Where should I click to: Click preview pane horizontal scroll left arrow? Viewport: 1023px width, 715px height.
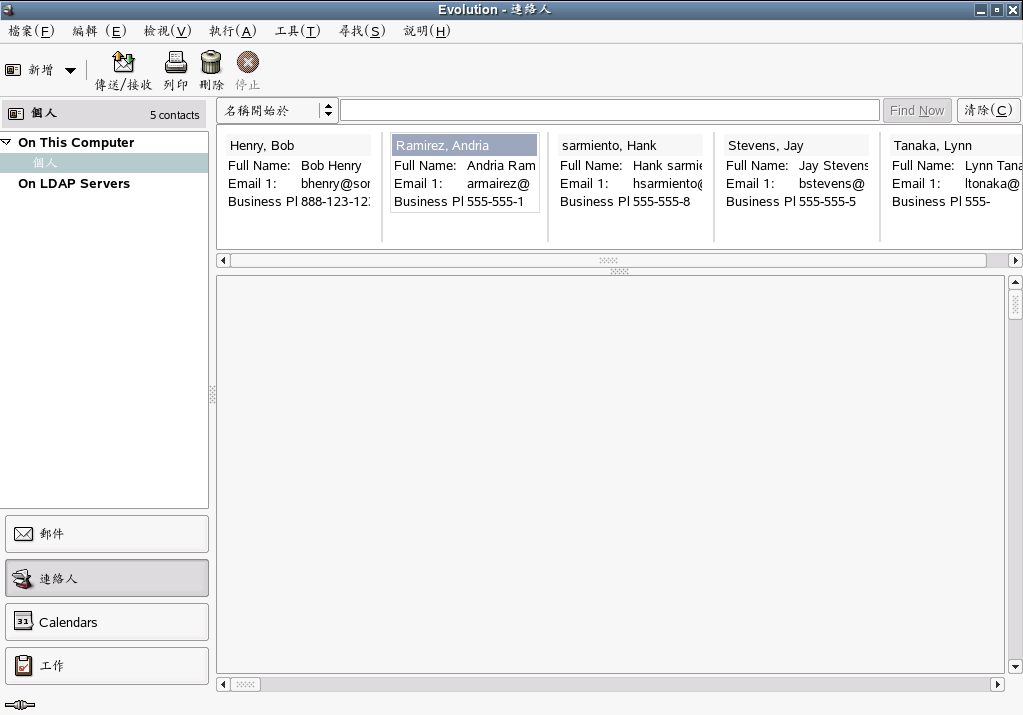pyautogui.click(x=223, y=684)
